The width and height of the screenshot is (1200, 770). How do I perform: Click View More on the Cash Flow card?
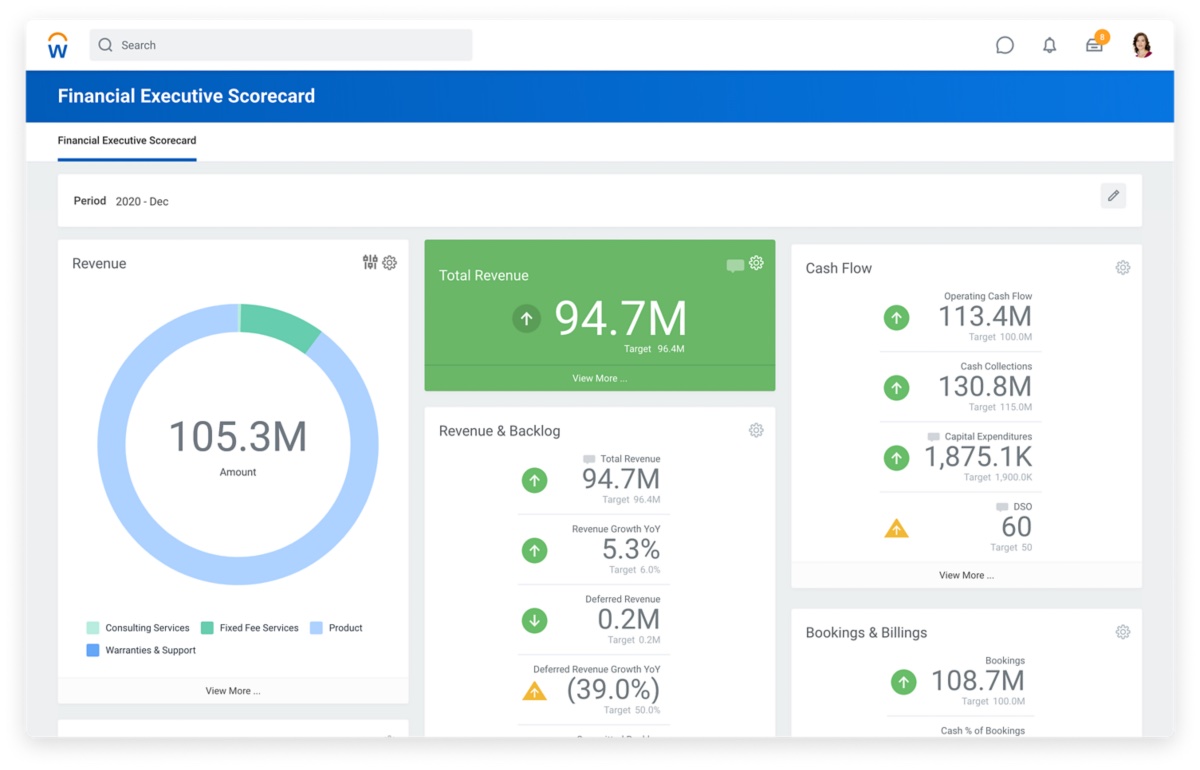pos(966,575)
